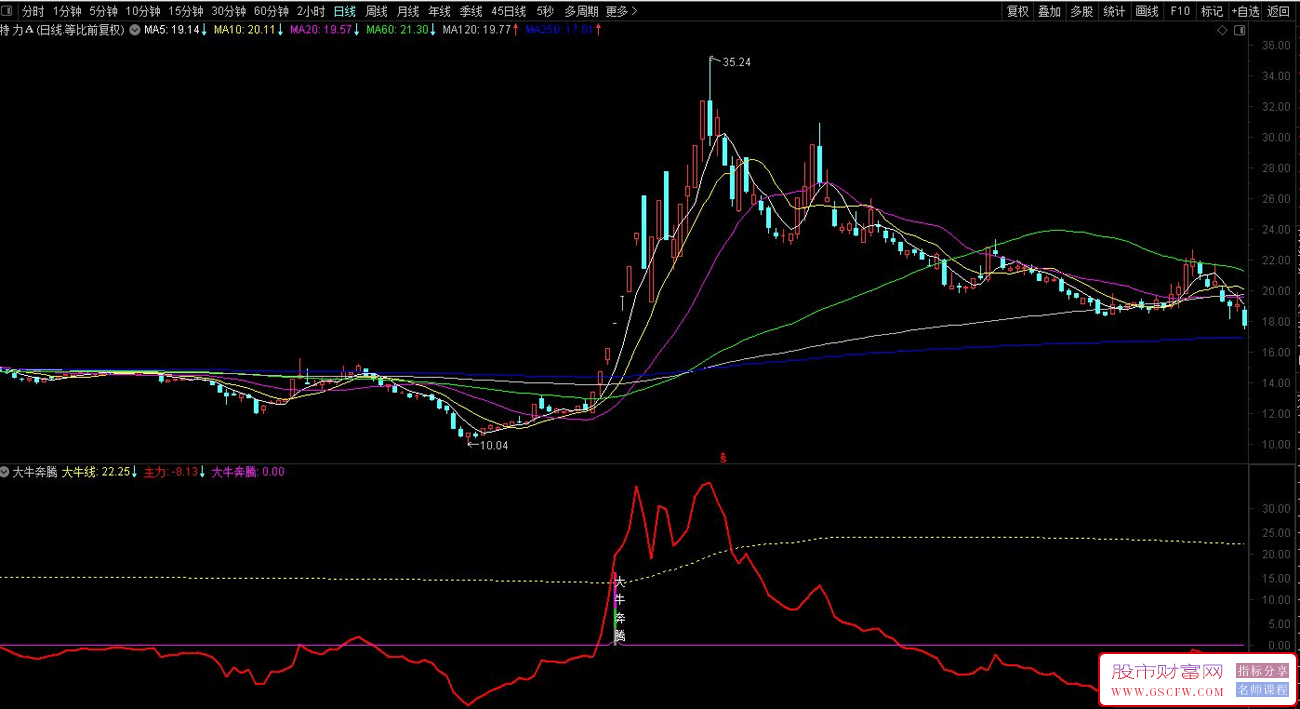Click the red S marker below chart
The height and width of the screenshot is (709, 1300).
pos(723,458)
